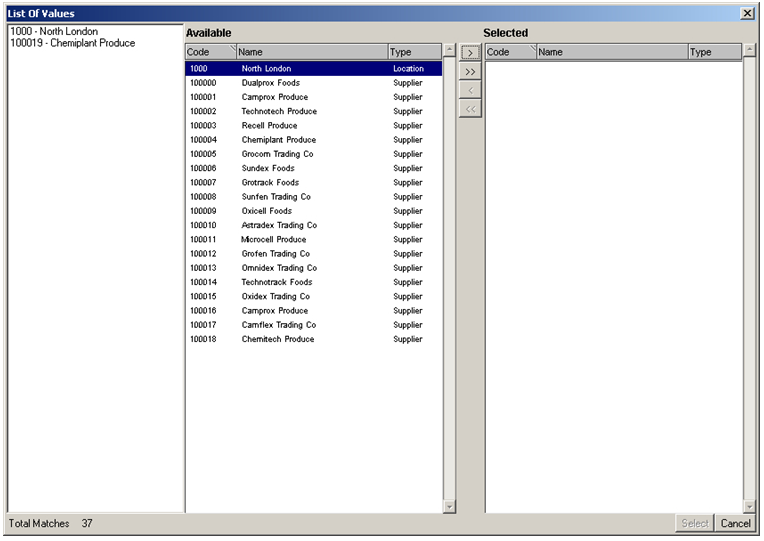Click Selected list Type column header
This screenshot has height=541, width=764.
pyautogui.click(x=715, y=52)
